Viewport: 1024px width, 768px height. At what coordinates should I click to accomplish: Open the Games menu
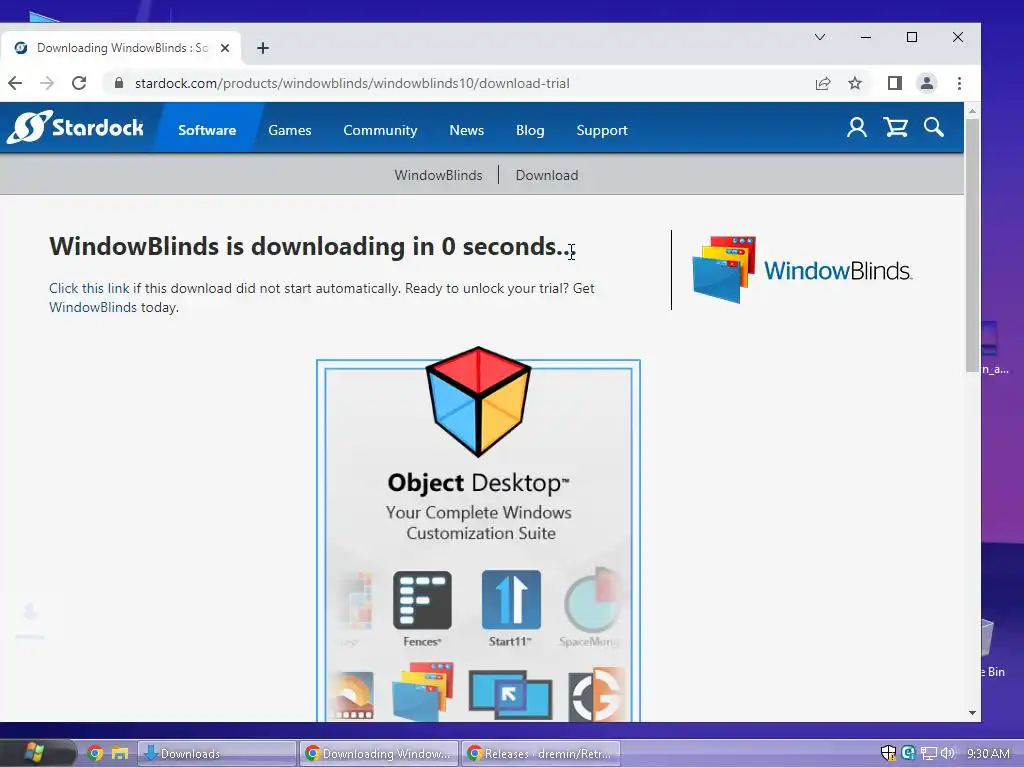(x=289, y=130)
